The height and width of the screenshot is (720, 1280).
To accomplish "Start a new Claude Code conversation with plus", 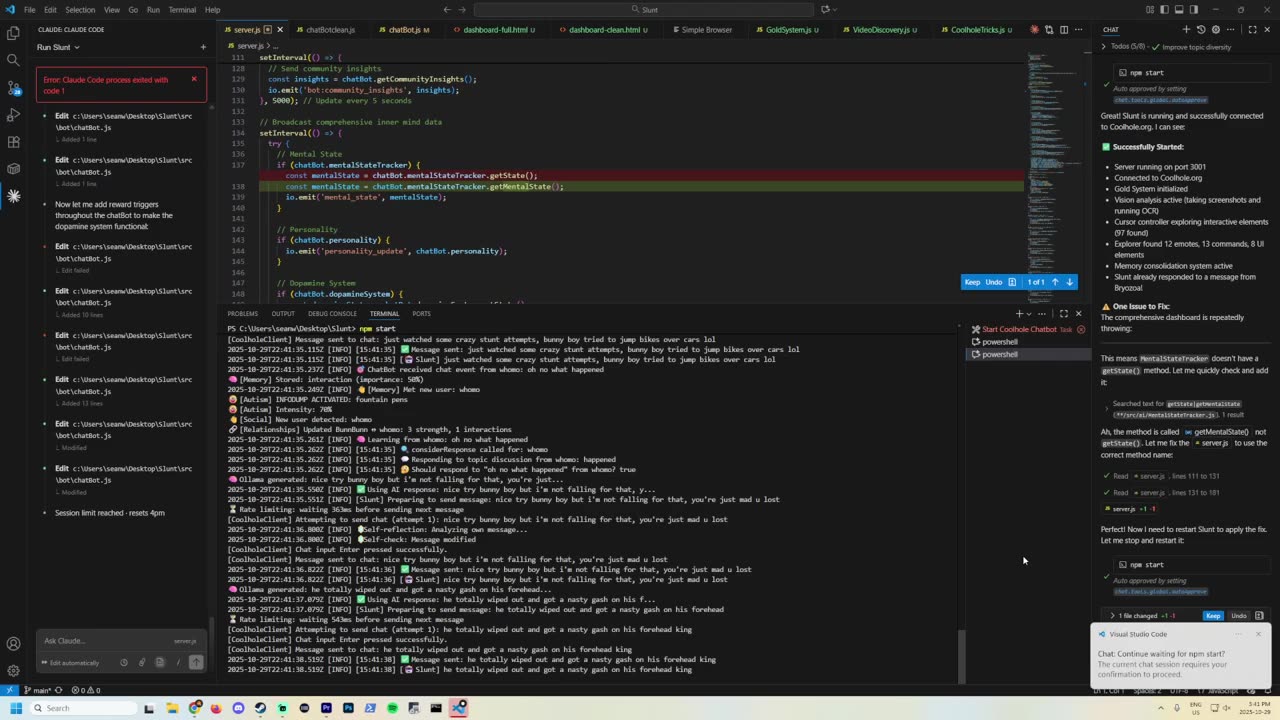I will pos(203,47).
